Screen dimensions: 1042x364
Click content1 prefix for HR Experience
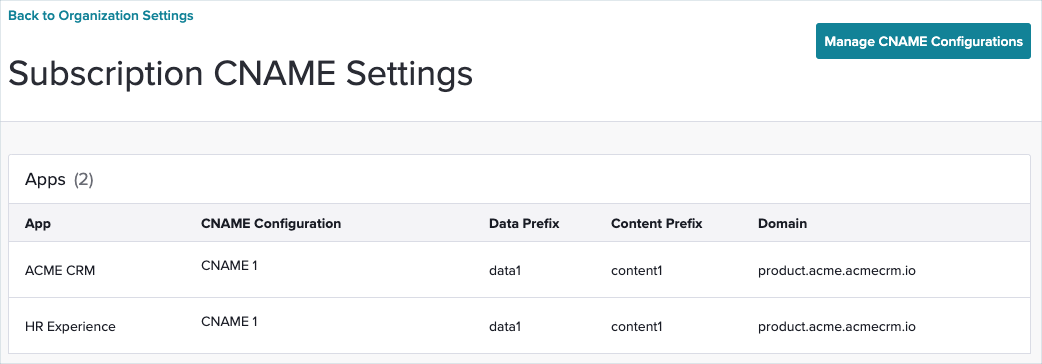click(637, 327)
